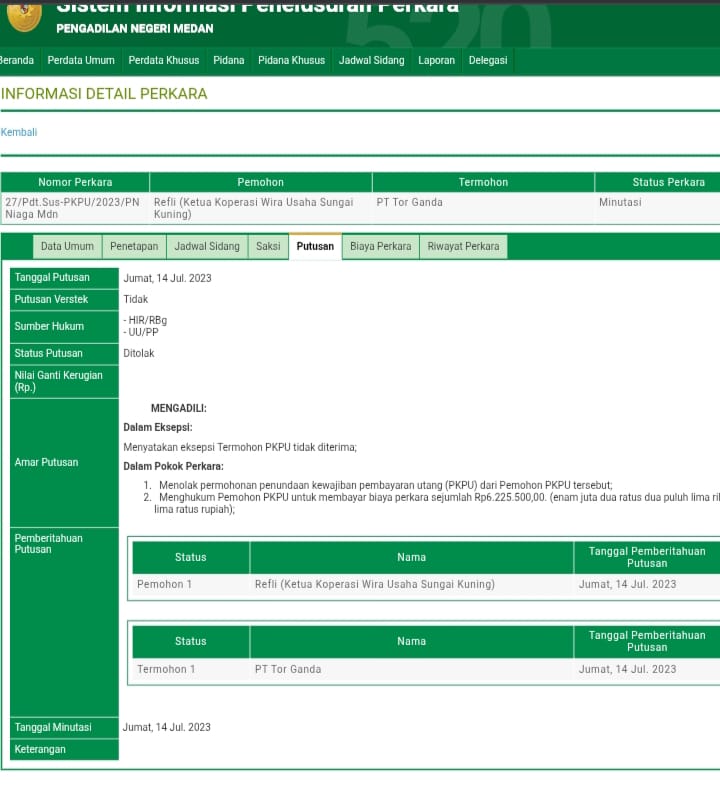The height and width of the screenshot is (794, 720).
Task: Open the Pidana menu
Action: (228, 60)
